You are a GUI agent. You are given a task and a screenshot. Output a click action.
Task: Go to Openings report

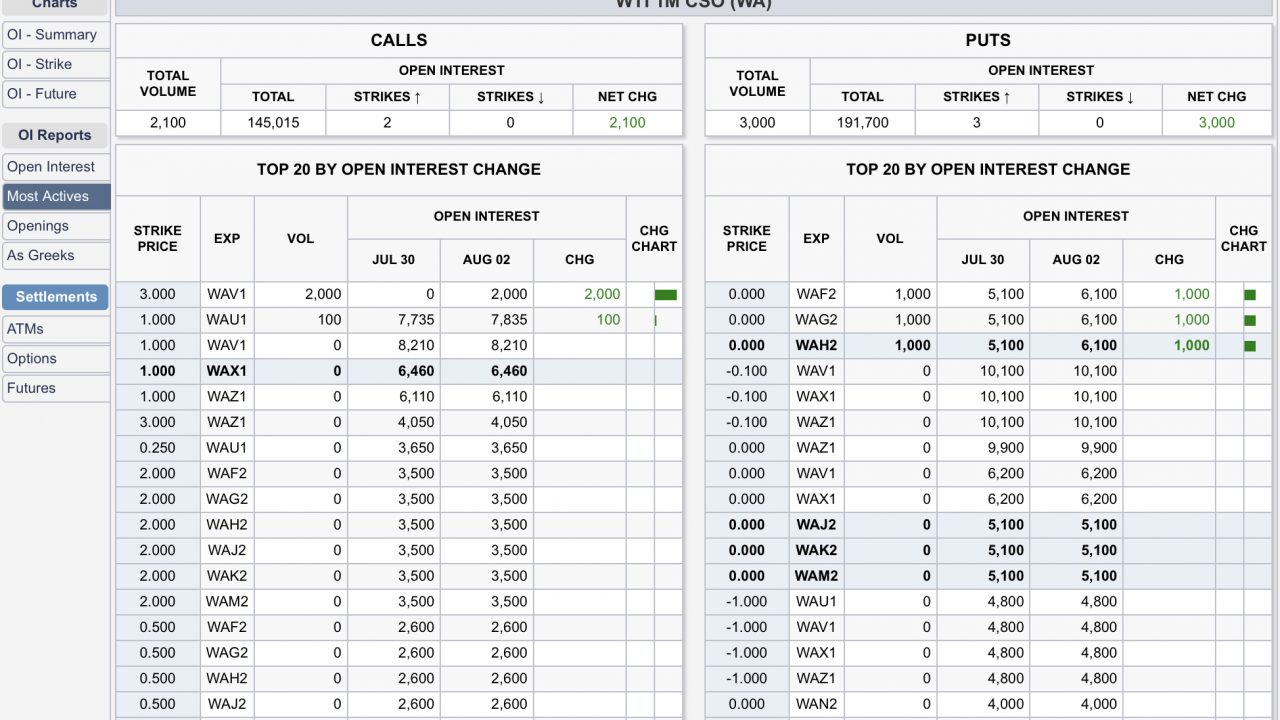(x=38, y=226)
